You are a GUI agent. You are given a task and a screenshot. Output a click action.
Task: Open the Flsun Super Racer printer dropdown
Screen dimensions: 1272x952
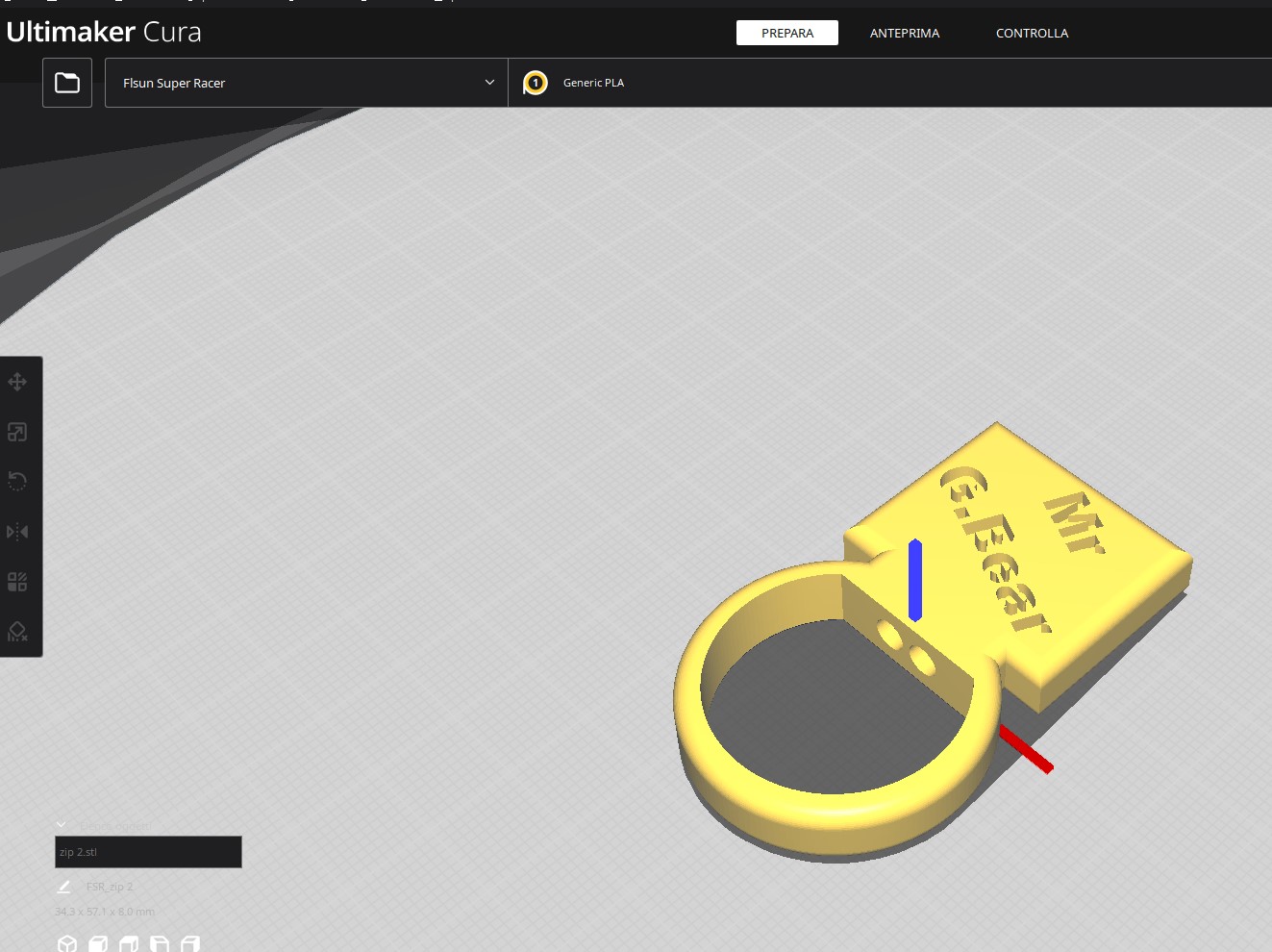point(306,83)
